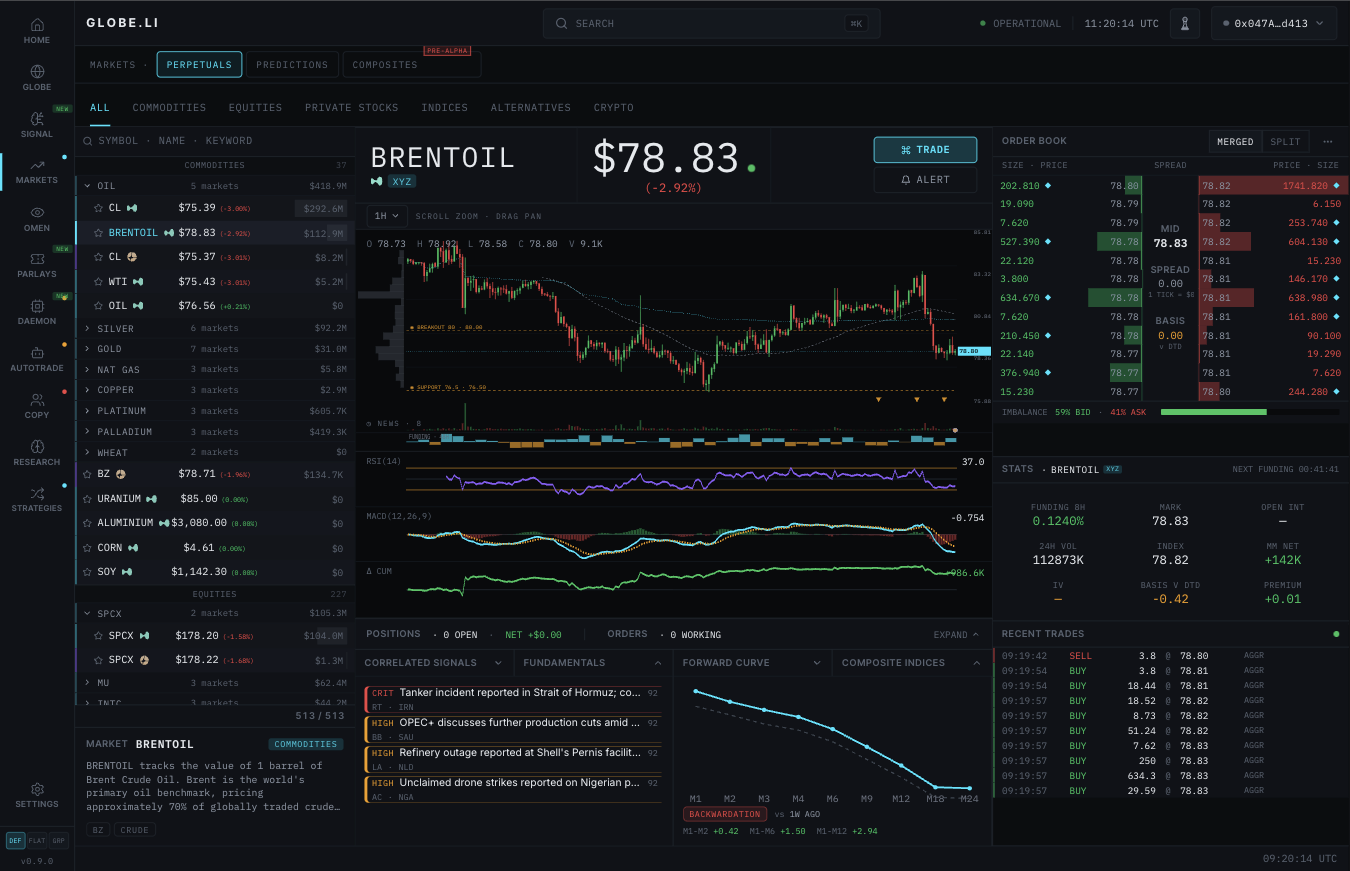The height and width of the screenshot is (871, 1350).
Task: Open the Strategies shuffle icon
Action: [x=37, y=499]
